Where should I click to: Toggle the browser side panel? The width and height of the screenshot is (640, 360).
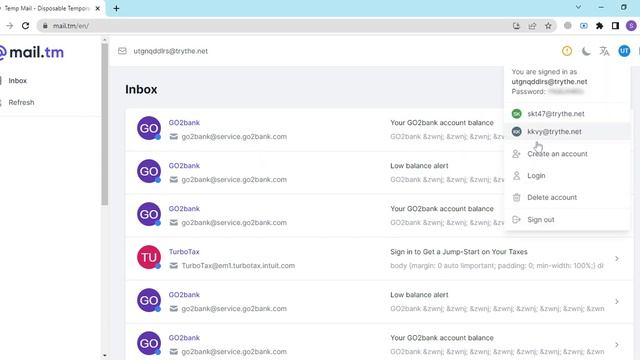pyautogui.click(x=615, y=26)
